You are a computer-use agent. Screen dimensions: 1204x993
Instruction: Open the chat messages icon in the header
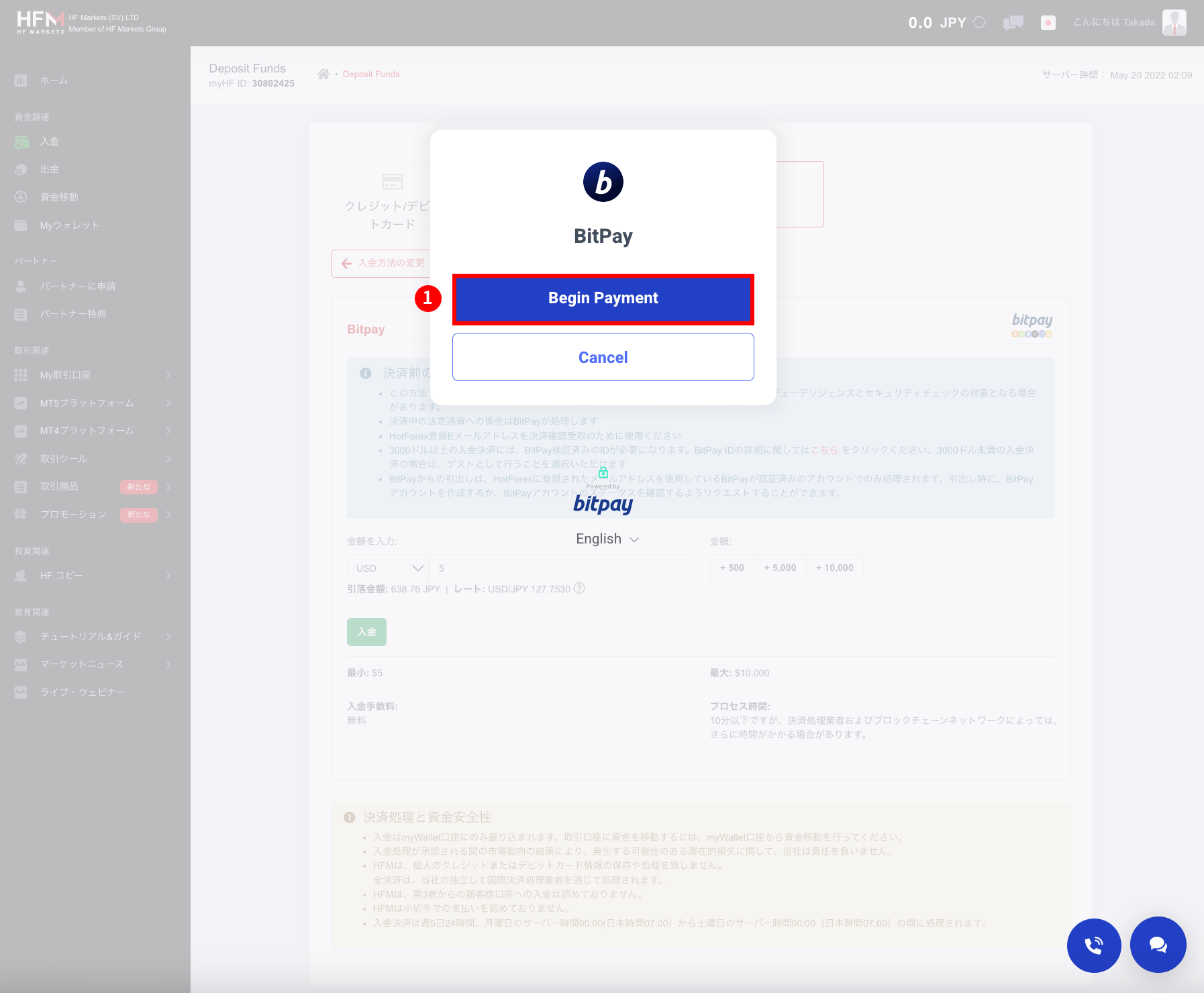[1013, 22]
